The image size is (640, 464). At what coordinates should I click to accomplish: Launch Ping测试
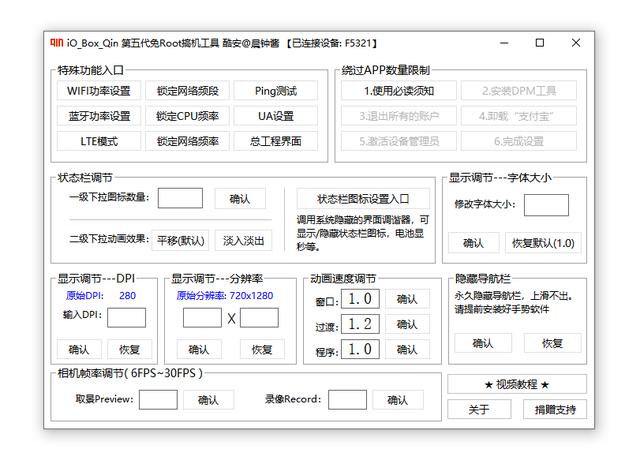point(276,91)
